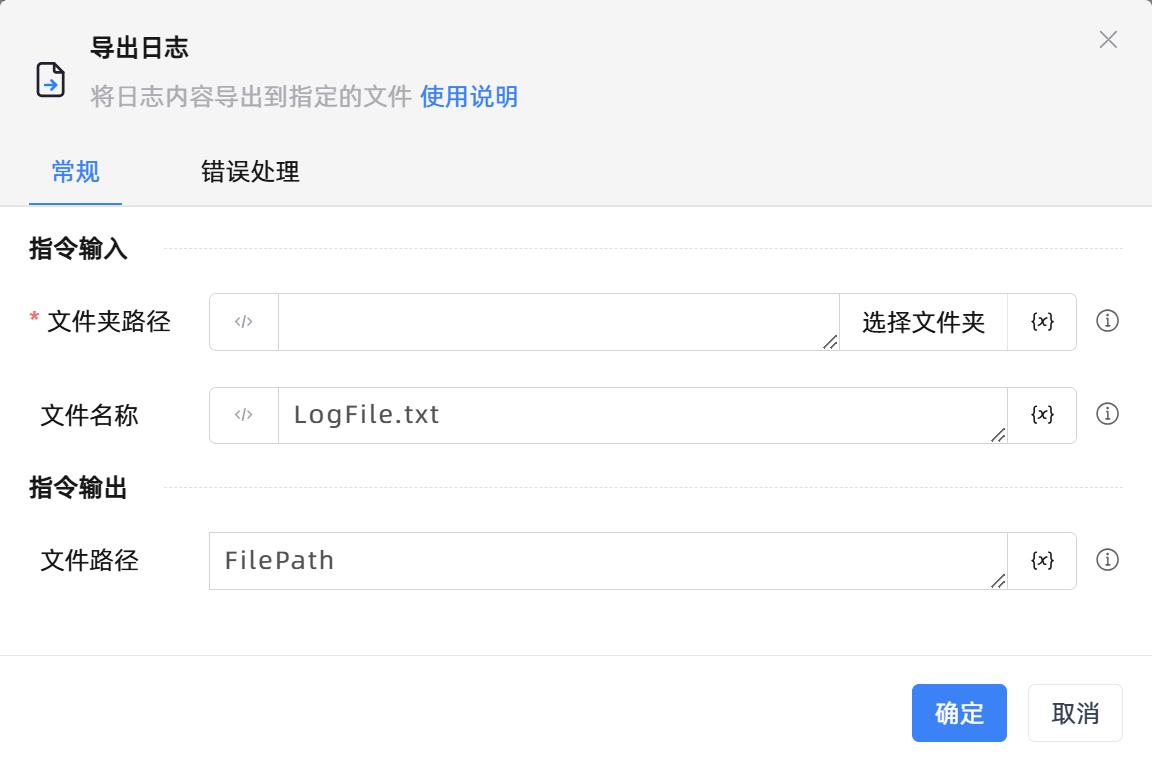Screen dimensions: 1152x770
Task: Open variable picker for 文件路径 output
Action: 1042,561
